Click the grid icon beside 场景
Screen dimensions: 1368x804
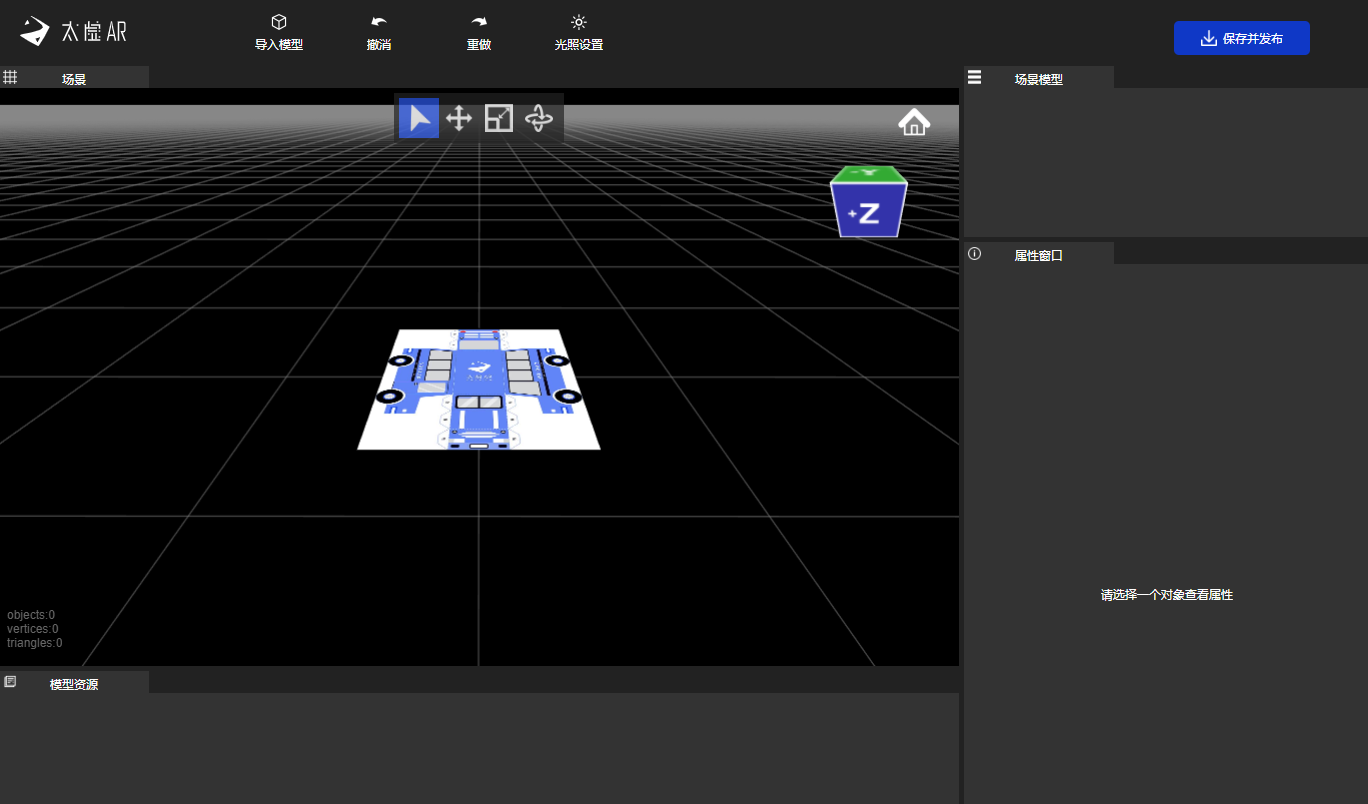[11, 77]
